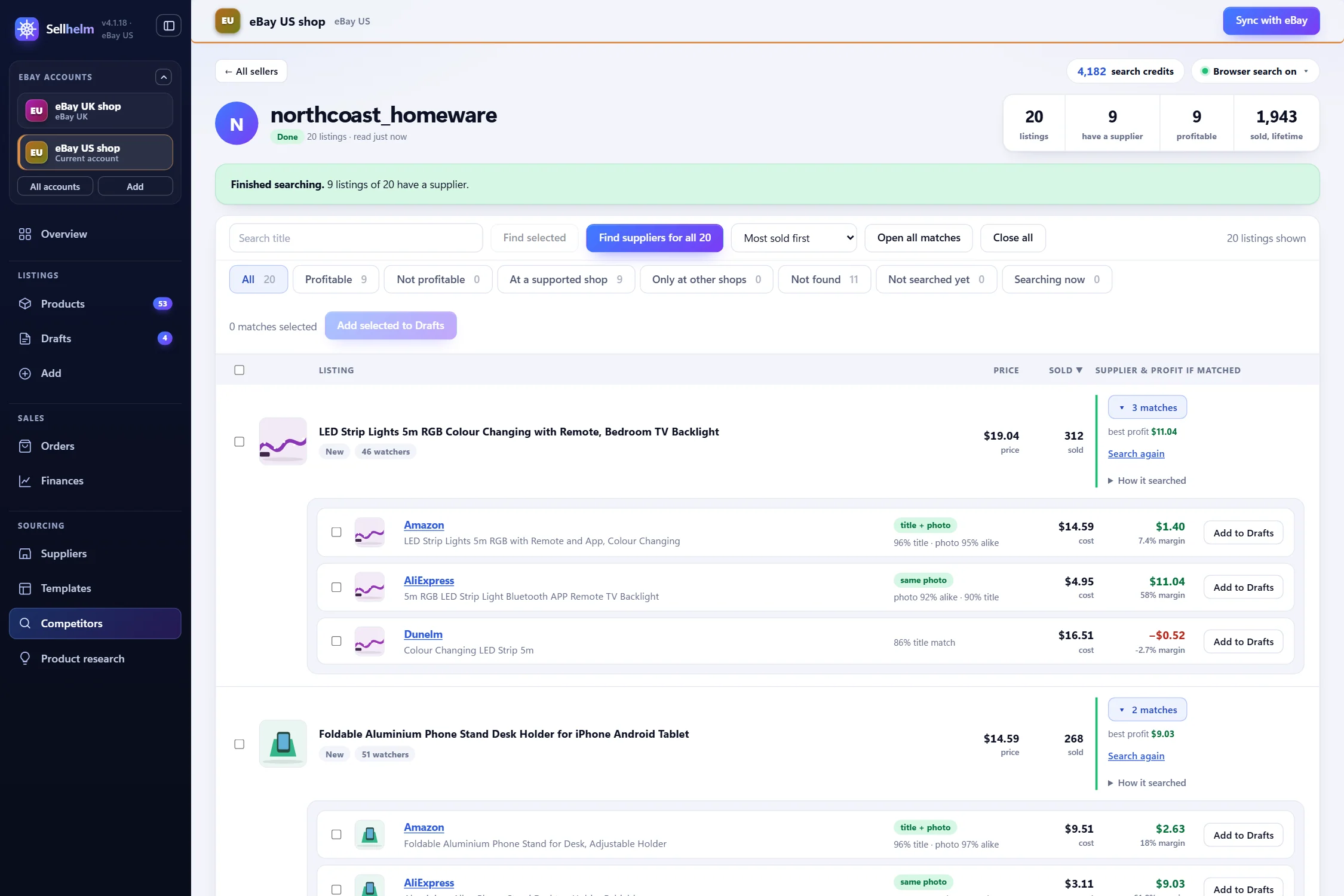The height and width of the screenshot is (896, 1344).
Task: Toggle the sidebar panel icon
Action: [x=169, y=26]
